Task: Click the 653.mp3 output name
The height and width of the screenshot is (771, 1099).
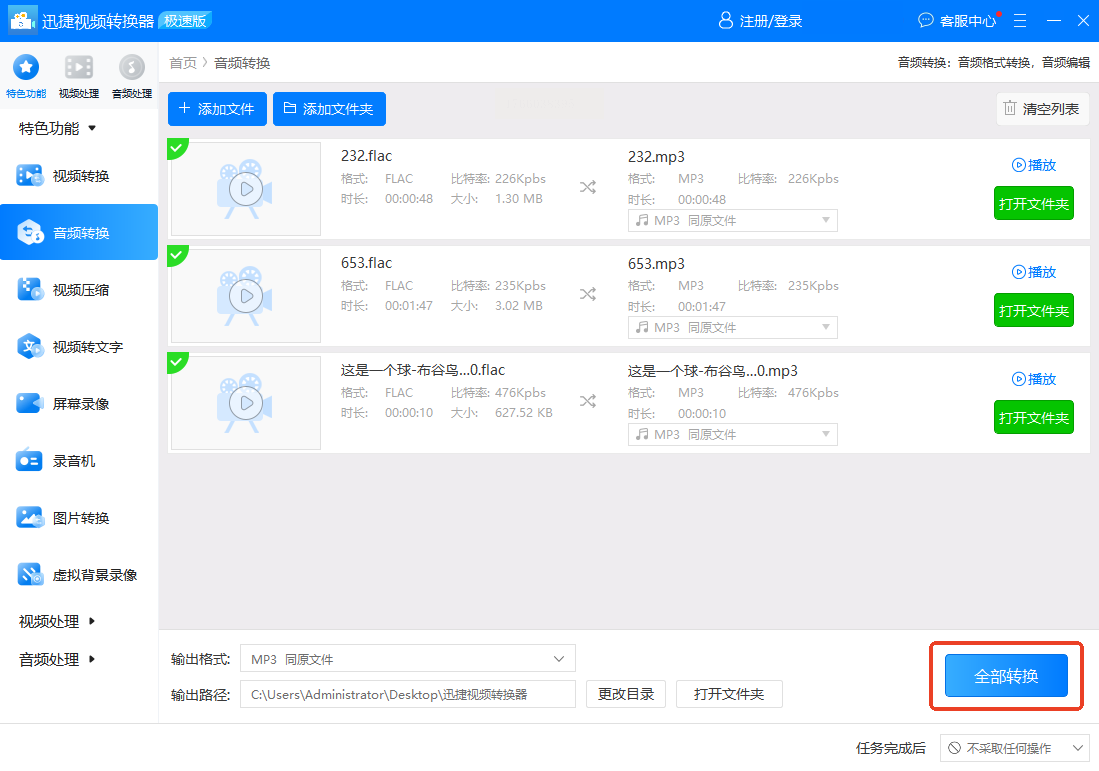Action: 656,264
